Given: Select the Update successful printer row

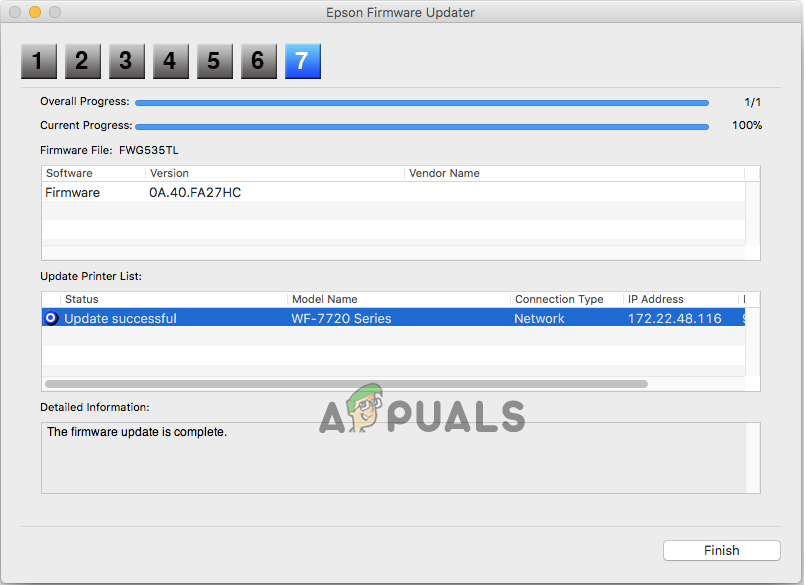Looking at the screenshot, I should click(x=393, y=318).
